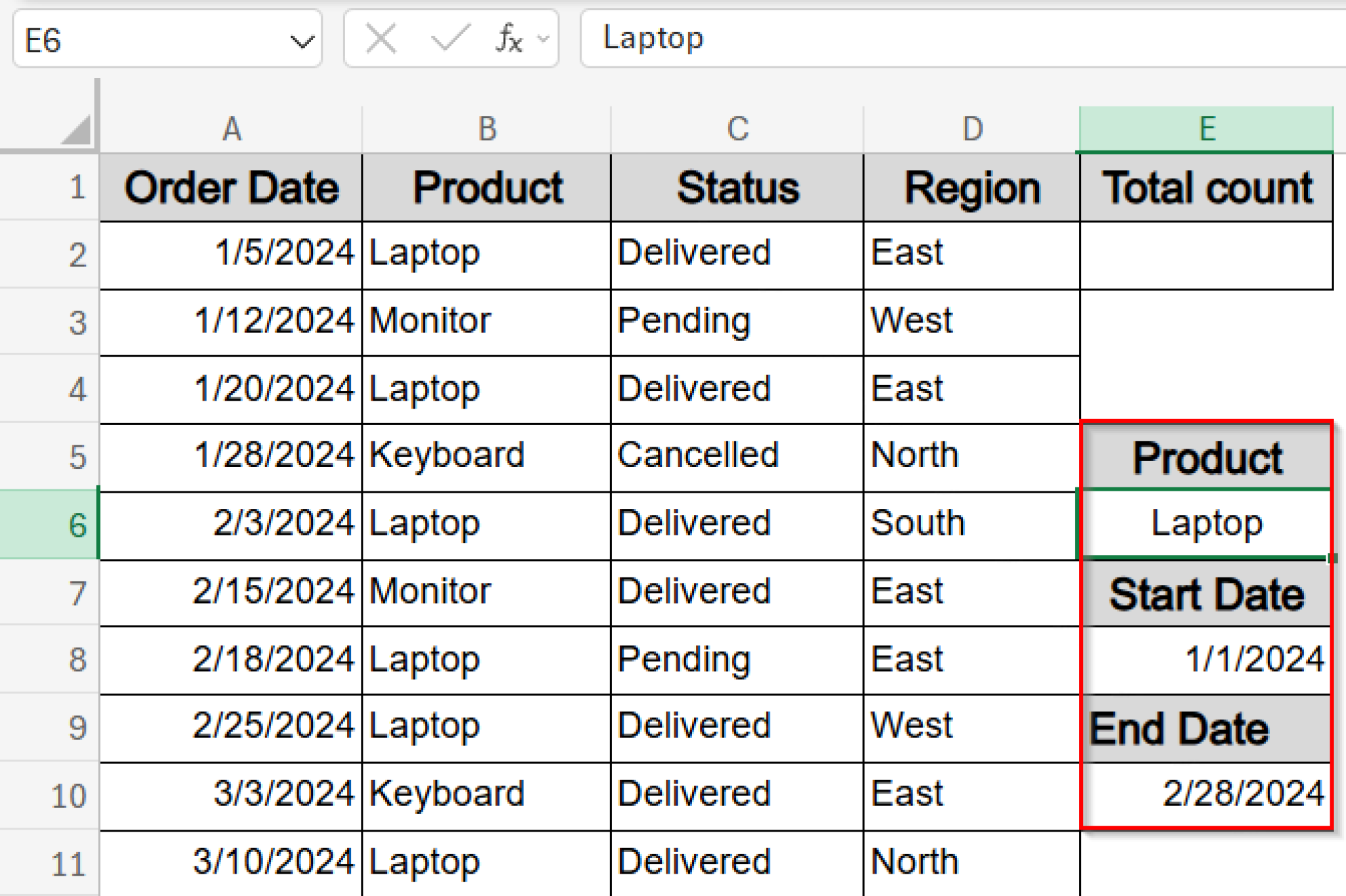
Task: Open the fx function dropdown arrow
Action: coord(542,39)
